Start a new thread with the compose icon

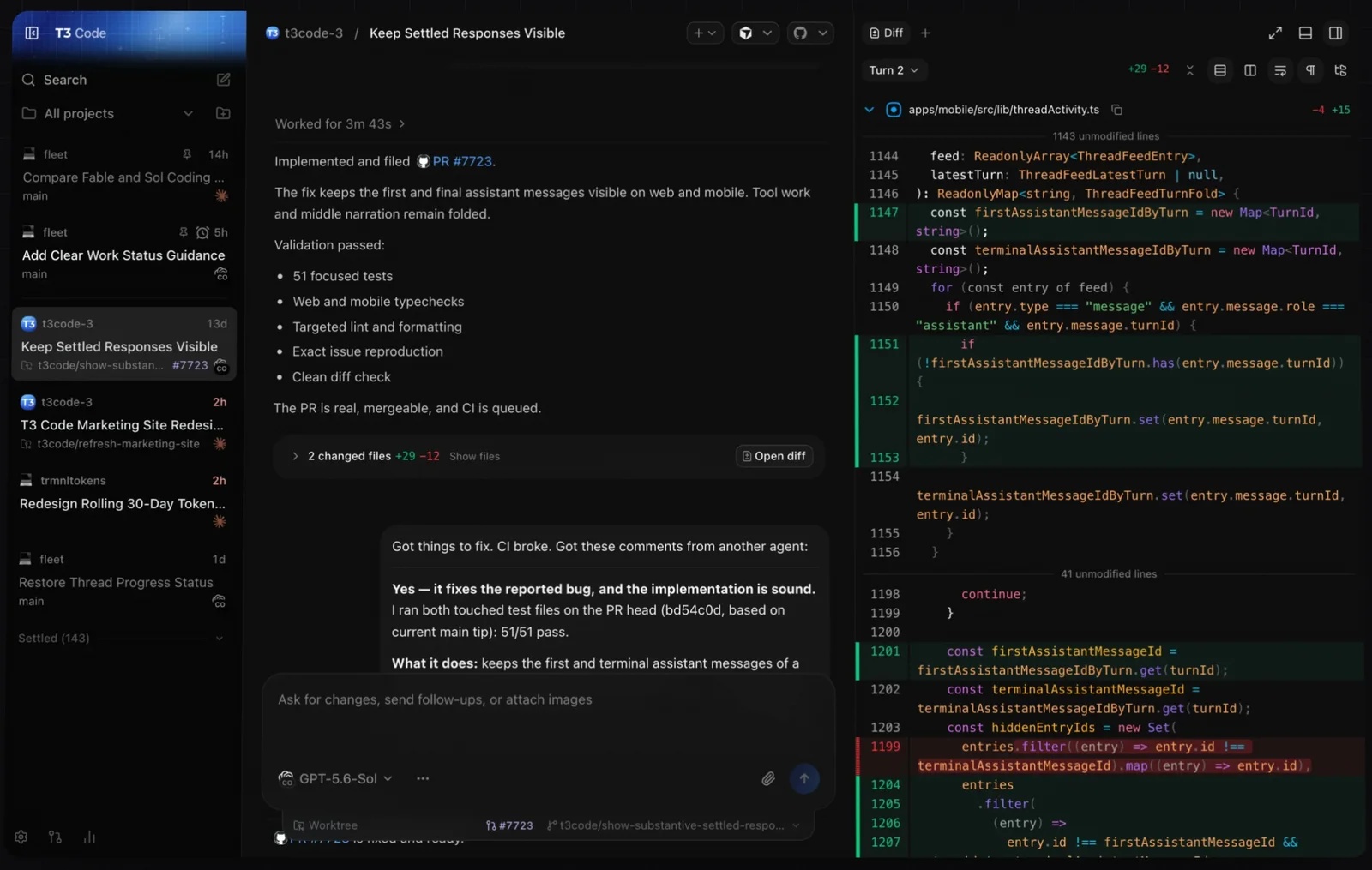[223, 80]
